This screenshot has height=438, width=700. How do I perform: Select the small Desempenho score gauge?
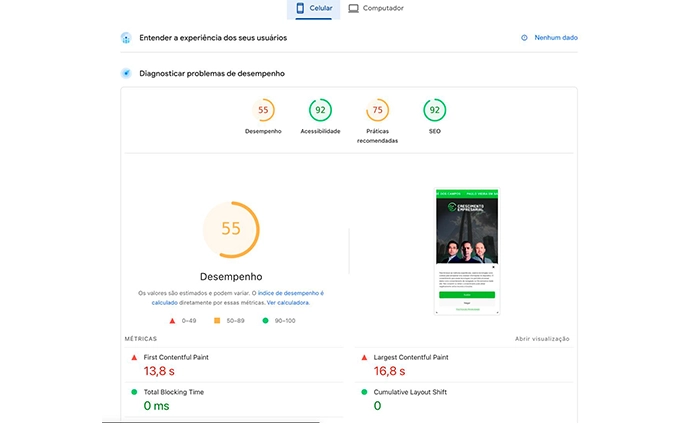point(263,111)
